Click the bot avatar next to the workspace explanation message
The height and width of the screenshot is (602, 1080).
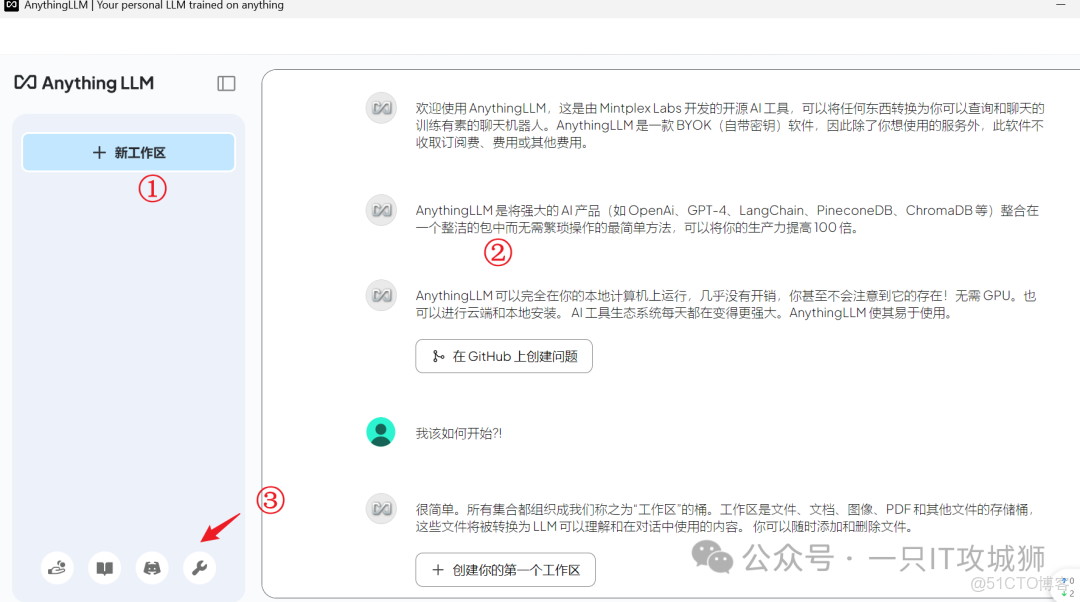tap(381, 509)
